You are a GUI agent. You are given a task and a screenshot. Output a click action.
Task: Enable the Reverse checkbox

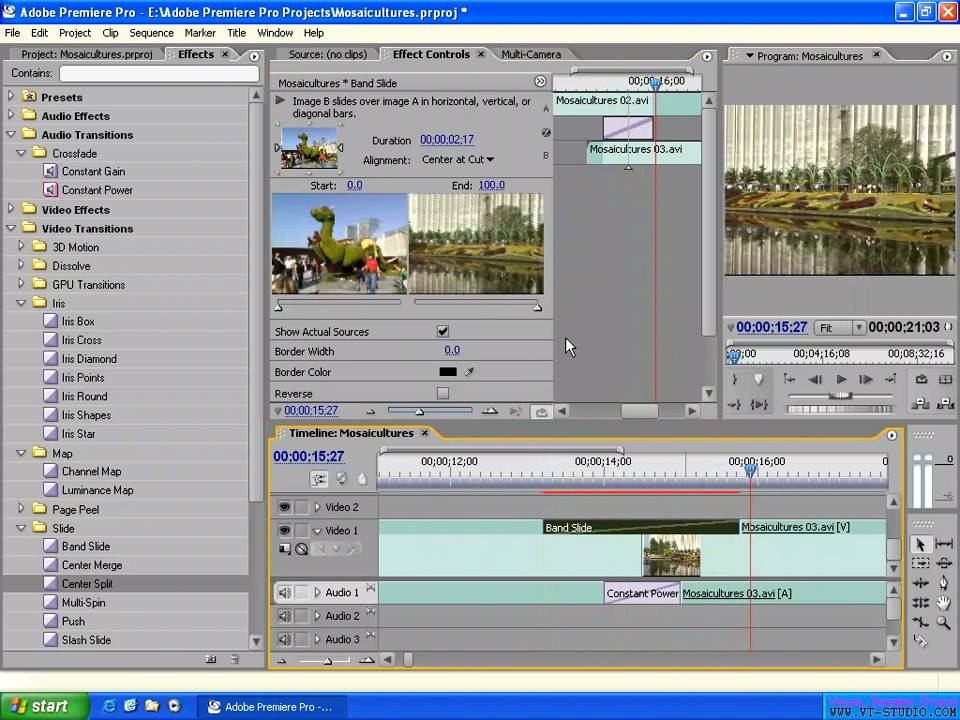pyautogui.click(x=443, y=393)
